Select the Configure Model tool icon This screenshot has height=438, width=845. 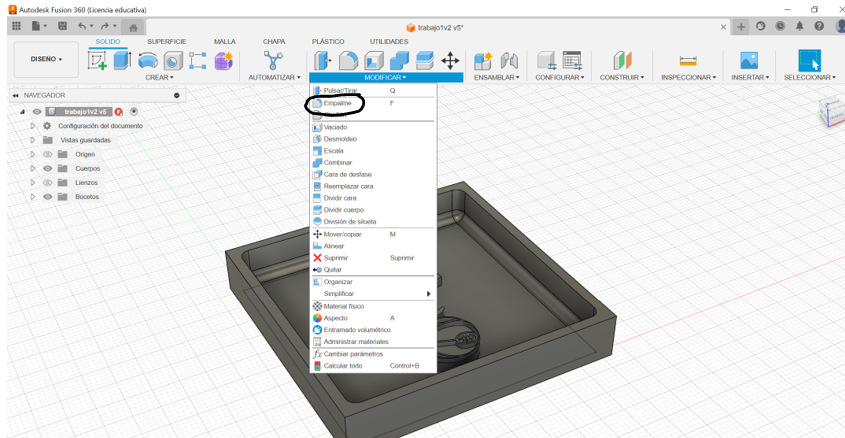(546, 60)
